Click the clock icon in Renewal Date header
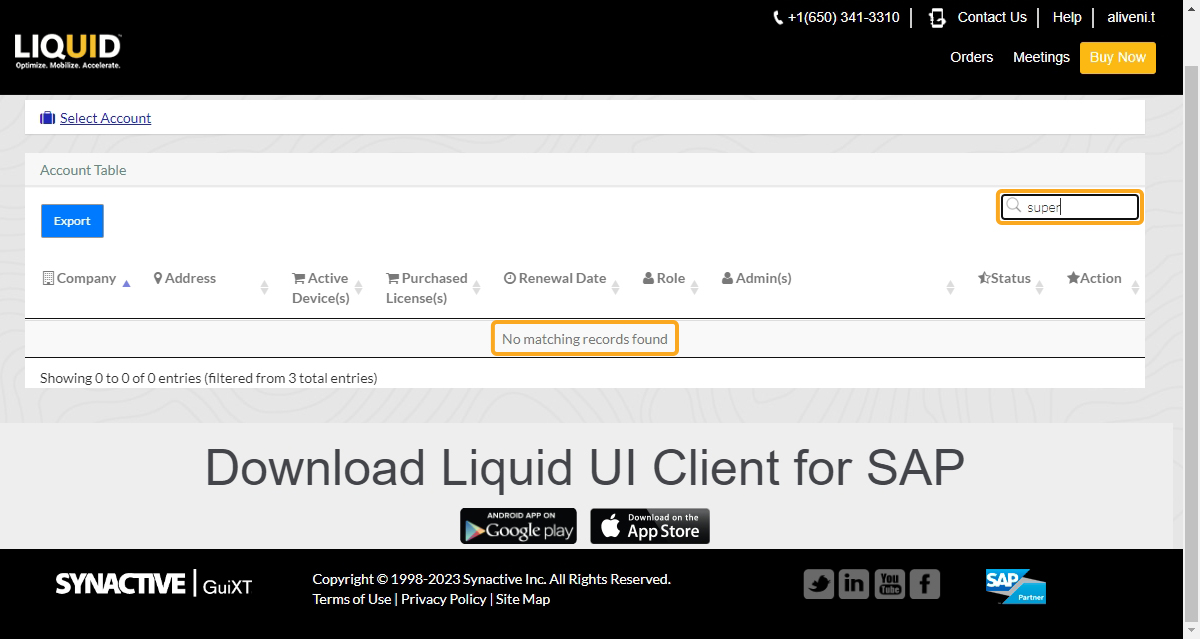 tap(509, 278)
